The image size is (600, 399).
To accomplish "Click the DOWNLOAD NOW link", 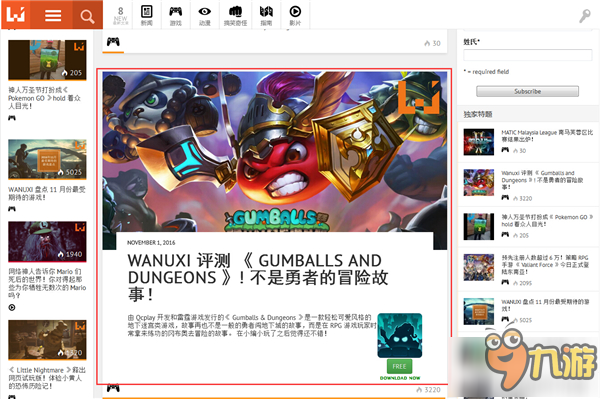I will [x=400, y=378].
